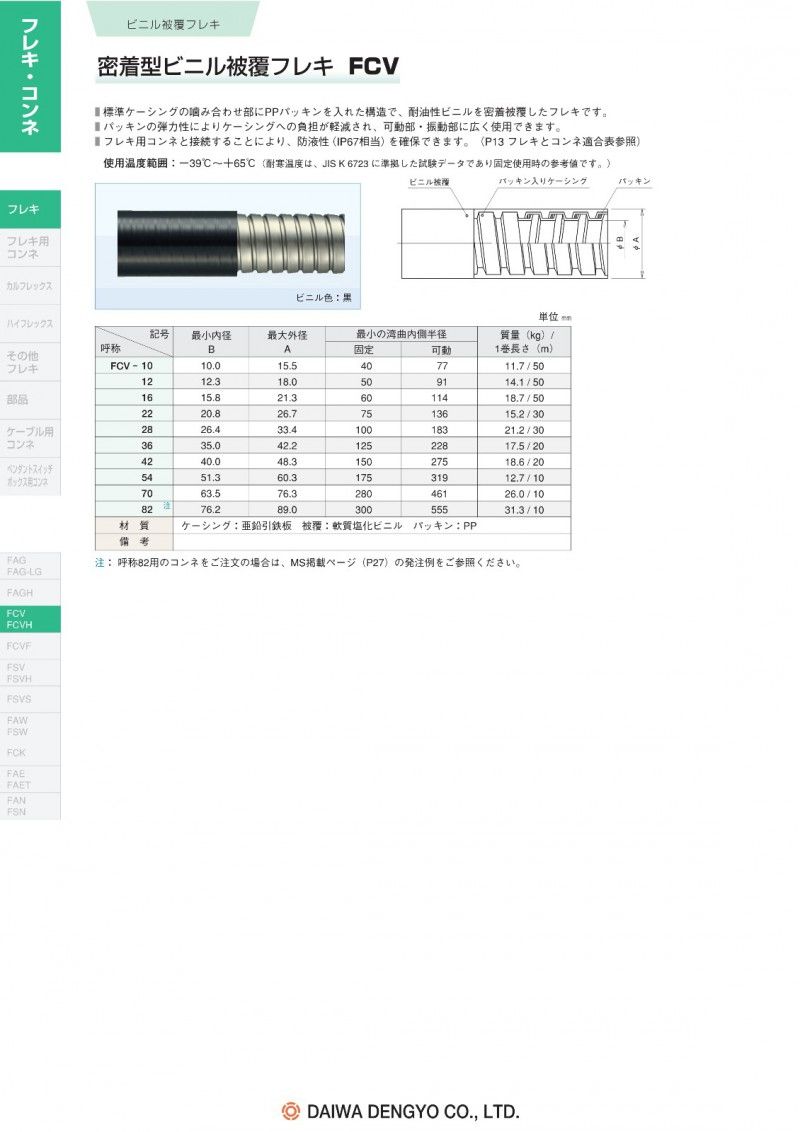Click the 密着型ビニル被覆フレキ FCV page title

coord(248,66)
